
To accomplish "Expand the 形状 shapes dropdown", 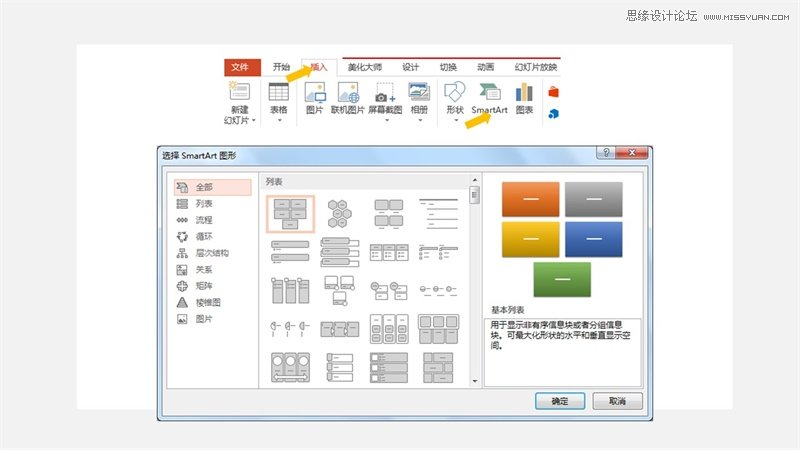I will click(455, 120).
